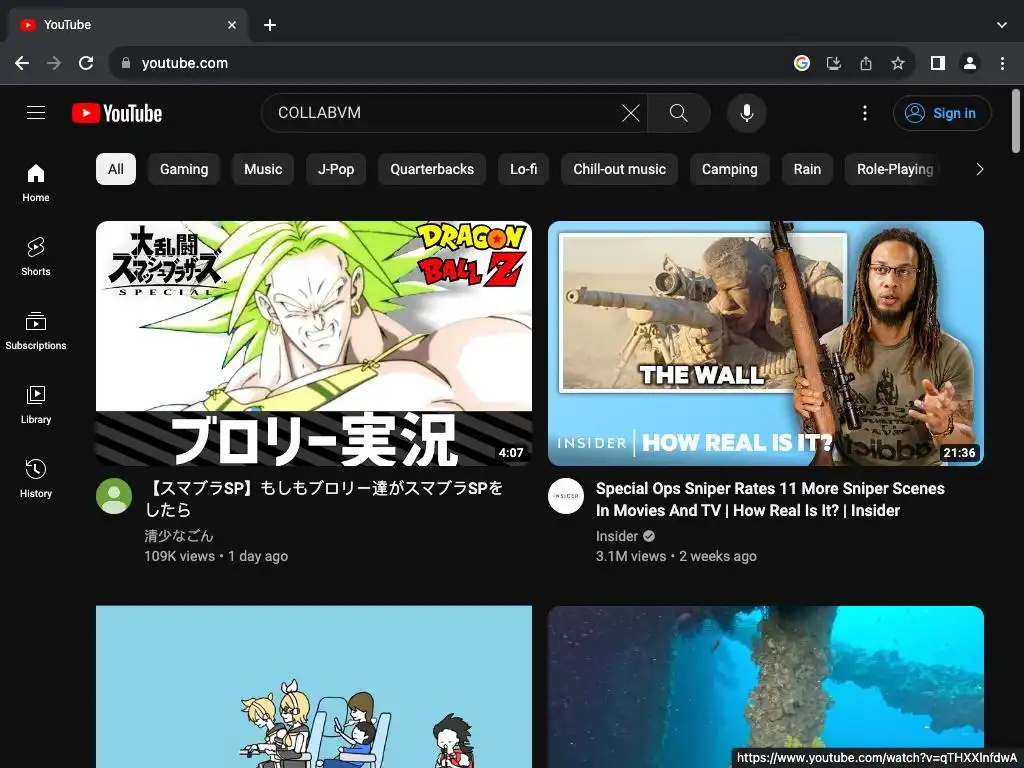Bookmark this page with star
The width and height of the screenshot is (1024, 768).
coord(898,63)
